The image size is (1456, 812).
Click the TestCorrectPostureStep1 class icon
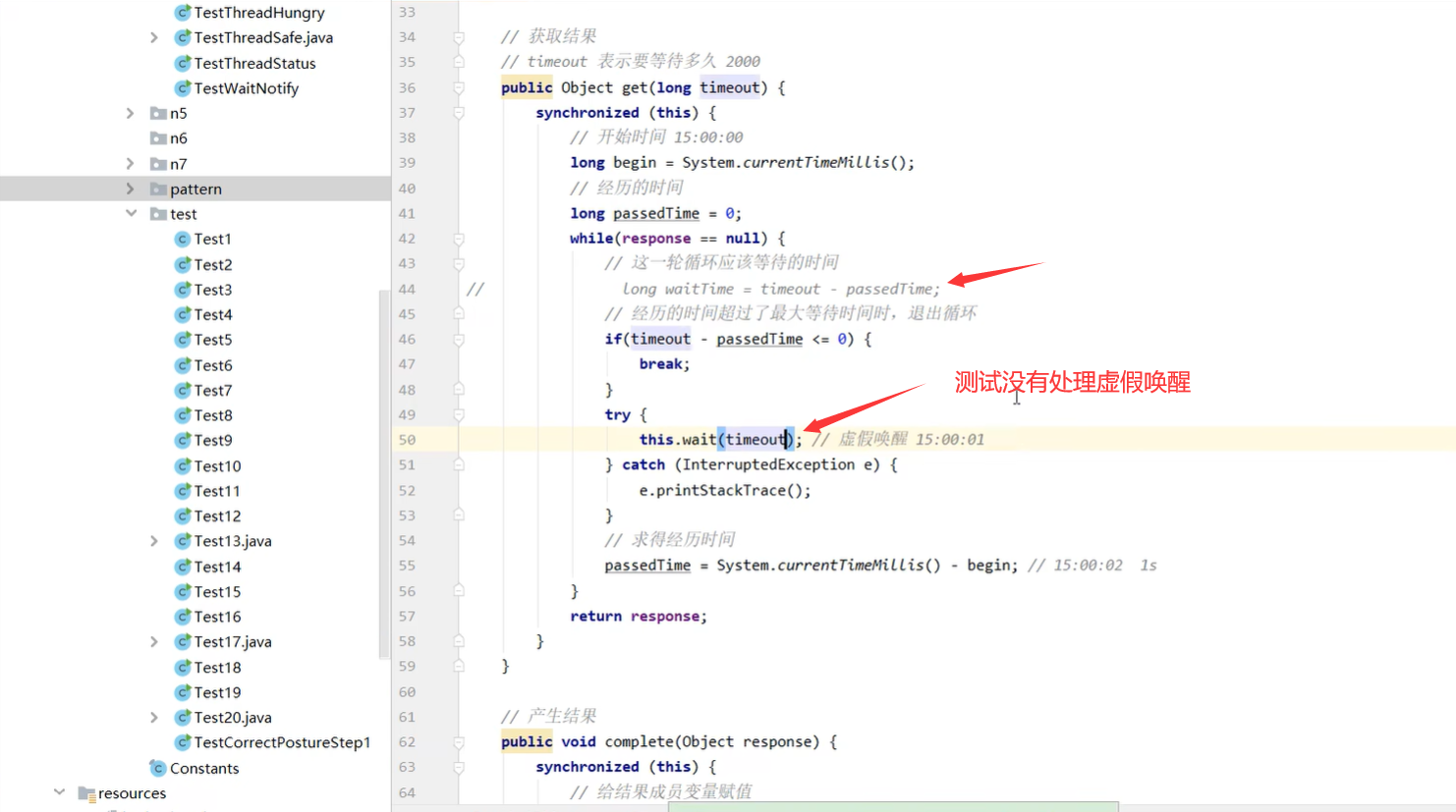(183, 742)
